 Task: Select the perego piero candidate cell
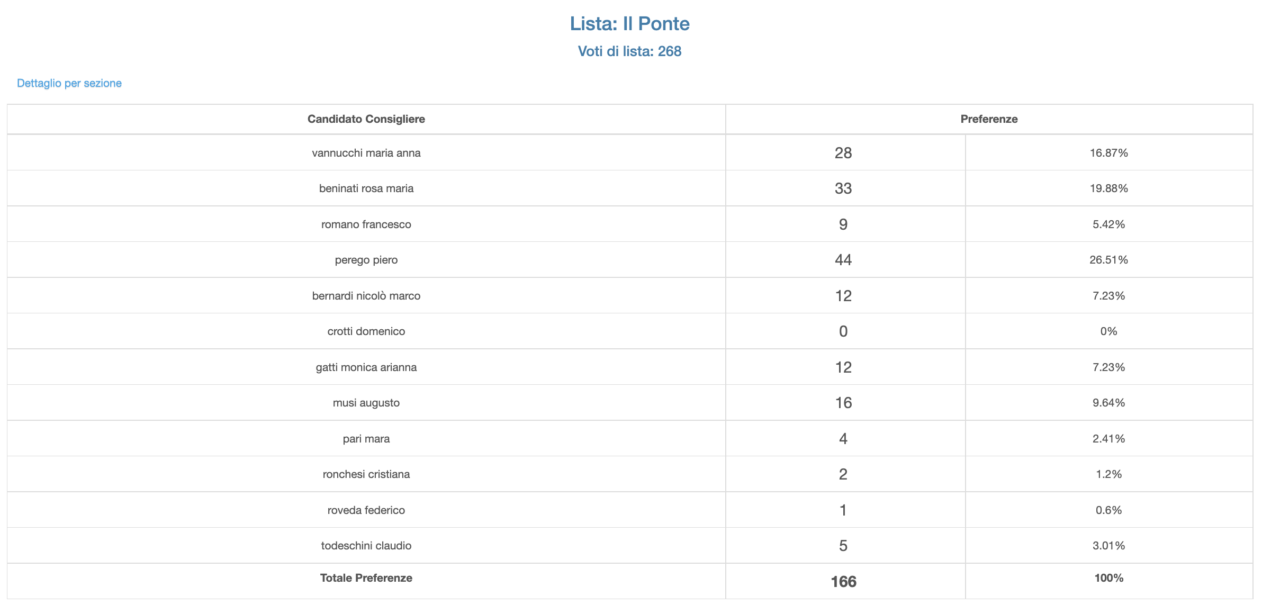[x=366, y=260]
